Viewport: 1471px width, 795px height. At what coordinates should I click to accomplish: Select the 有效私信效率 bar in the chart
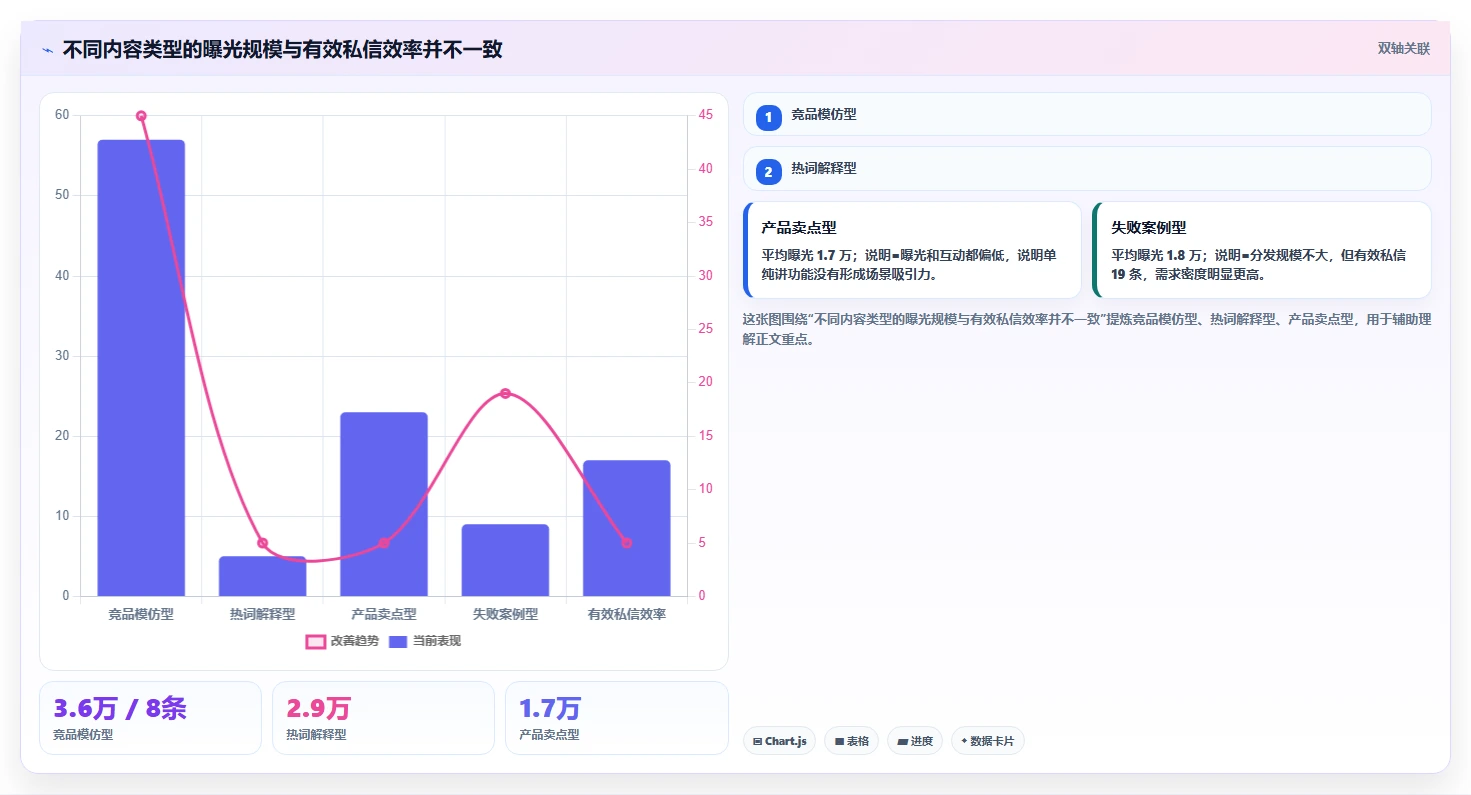pyautogui.click(x=626, y=528)
